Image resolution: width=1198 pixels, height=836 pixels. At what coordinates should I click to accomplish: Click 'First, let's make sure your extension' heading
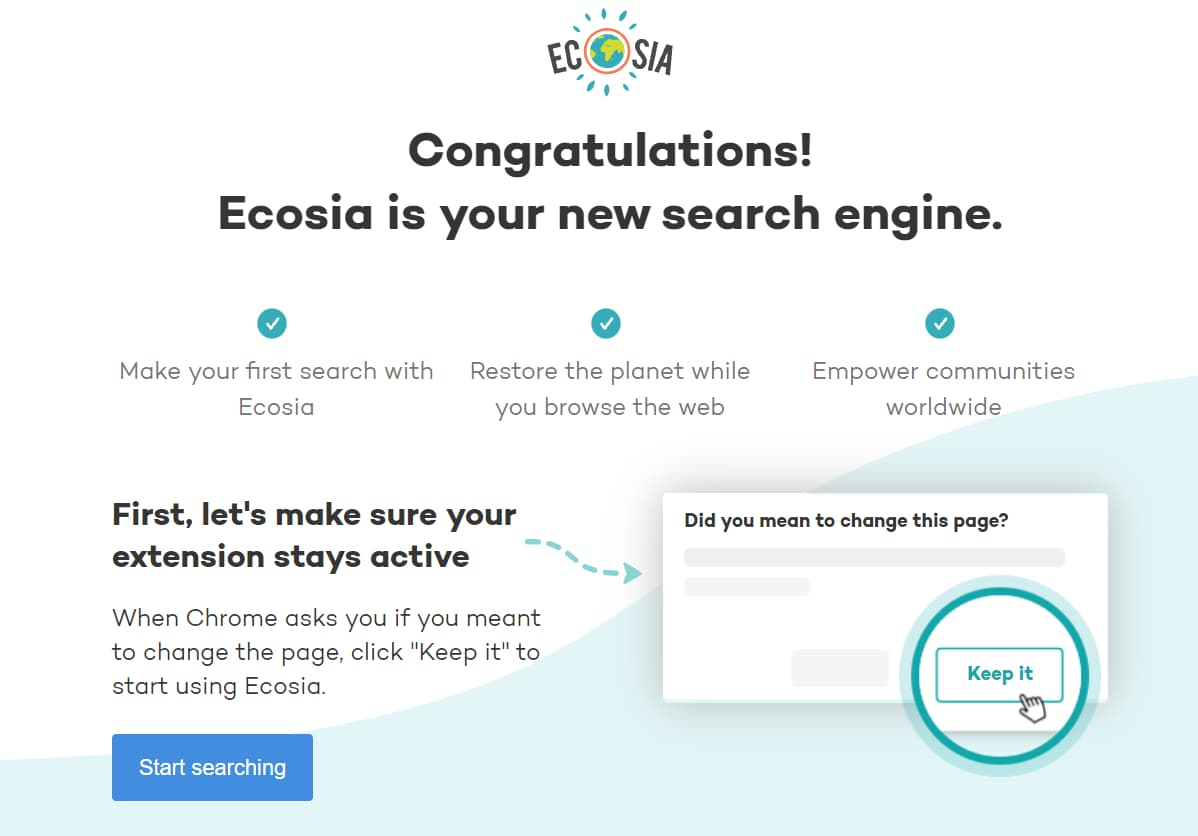click(314, 536)
